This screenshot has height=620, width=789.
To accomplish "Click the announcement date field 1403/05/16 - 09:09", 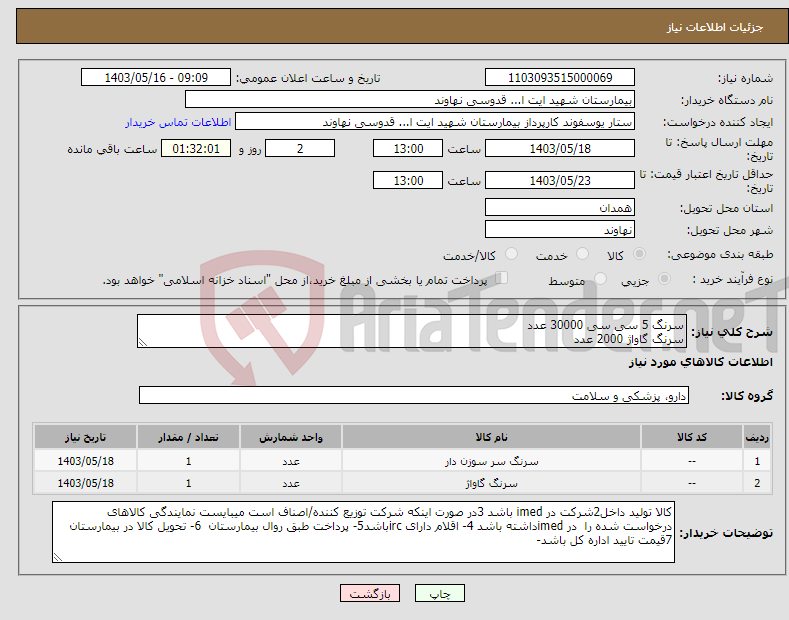I will (x=156, y=78).
